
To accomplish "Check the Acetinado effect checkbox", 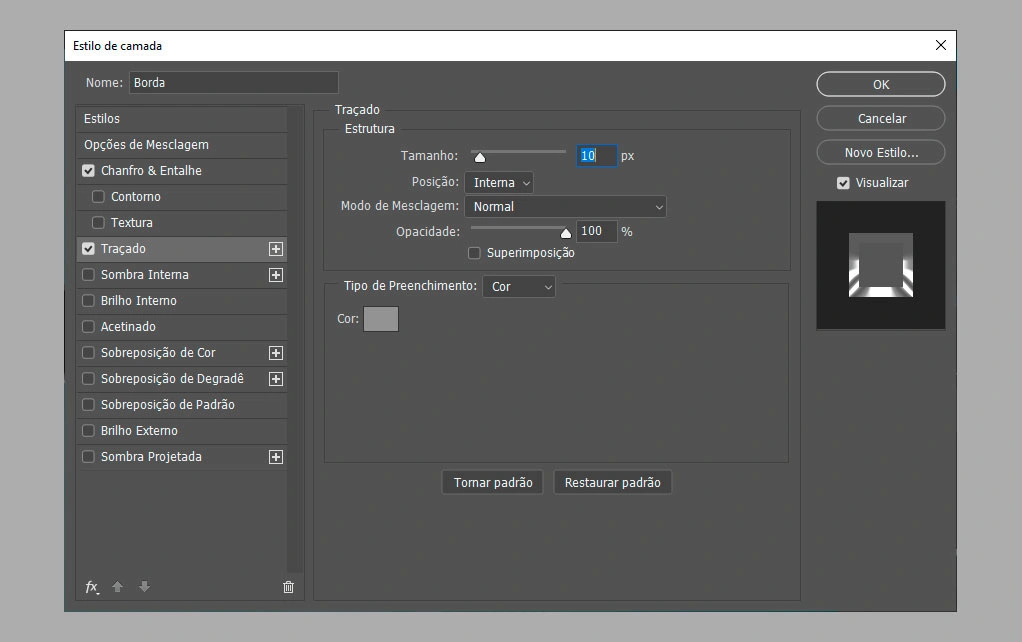I will (89, 327).
